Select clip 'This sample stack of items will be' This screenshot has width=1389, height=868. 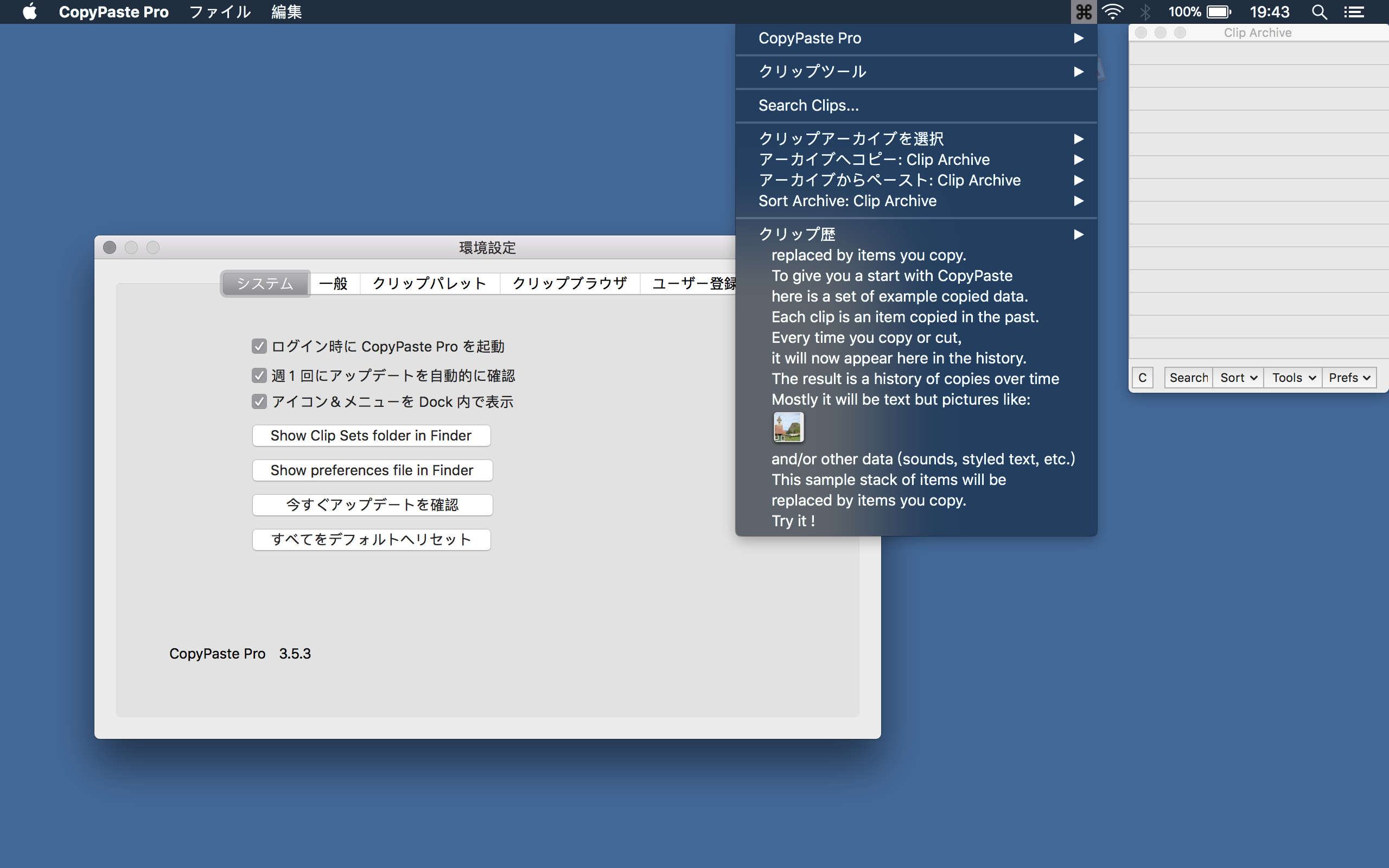click(x=916, y=480)
